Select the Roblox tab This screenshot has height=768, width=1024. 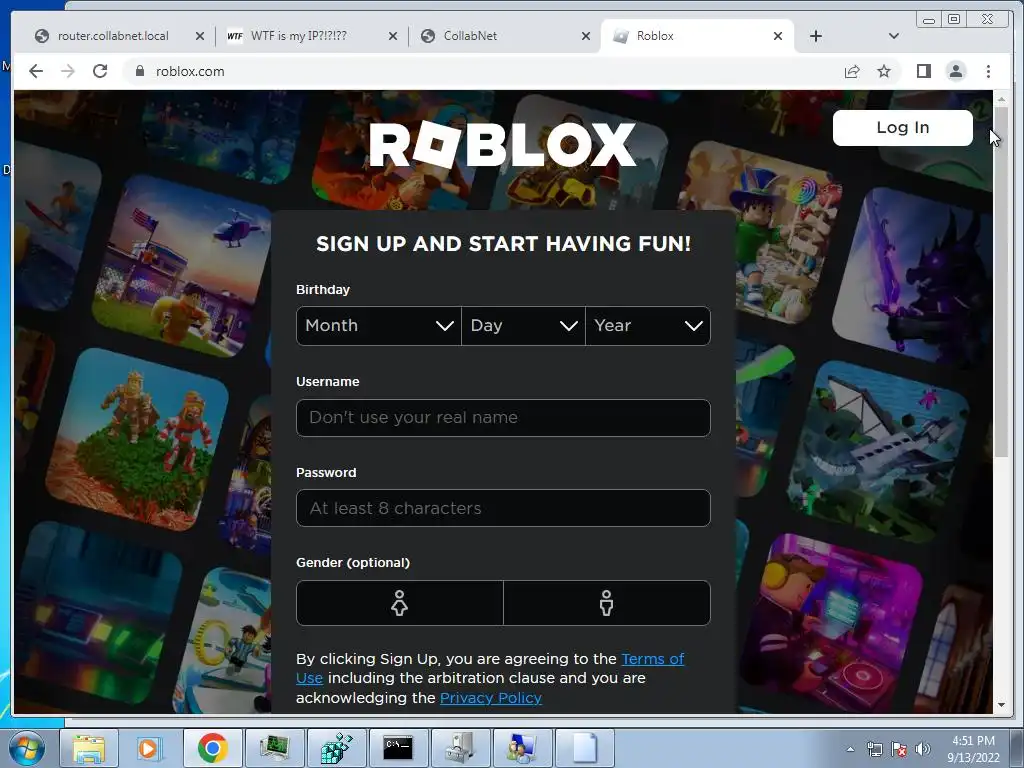pos(696,36)
